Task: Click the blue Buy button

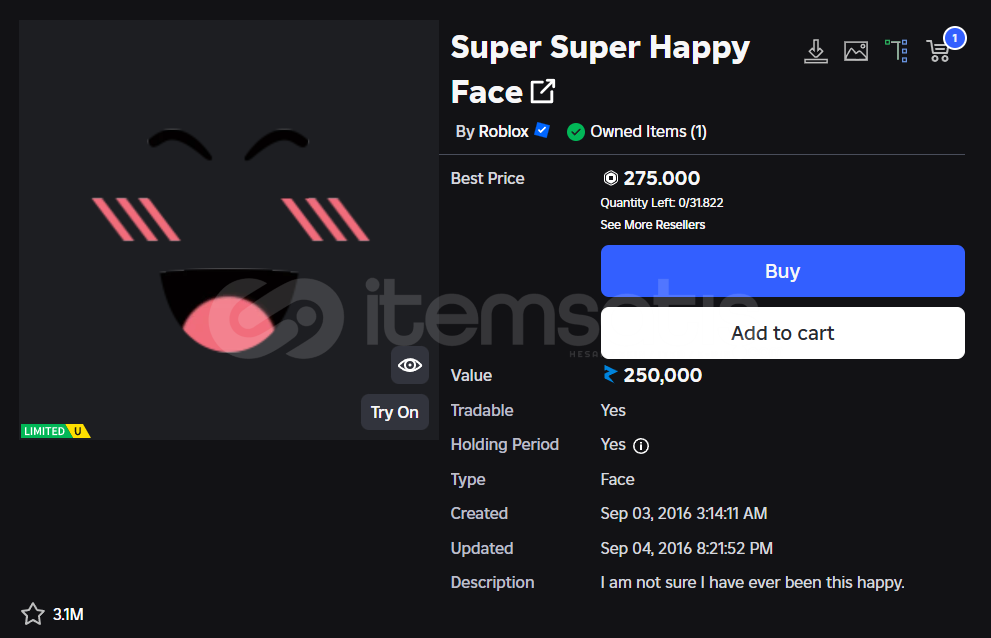Action: (782, 271)
